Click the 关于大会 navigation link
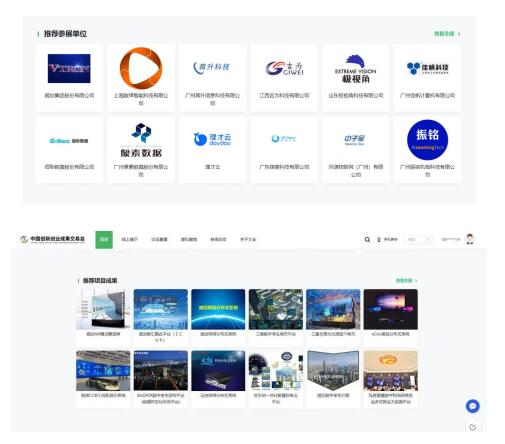 pos(248,239)
